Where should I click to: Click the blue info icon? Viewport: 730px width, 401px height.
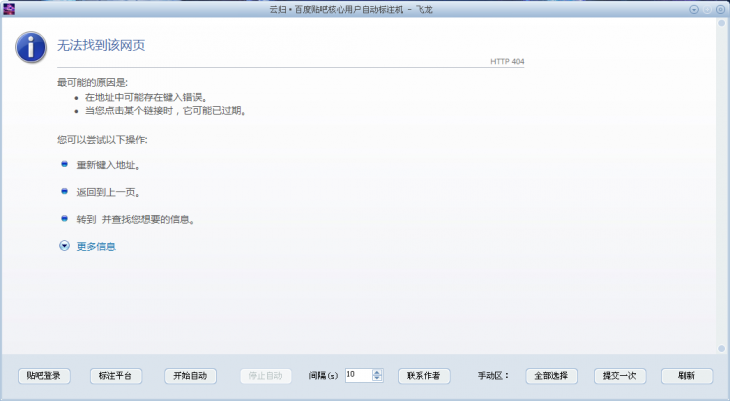pyautogui.click(x=31, y=47)
